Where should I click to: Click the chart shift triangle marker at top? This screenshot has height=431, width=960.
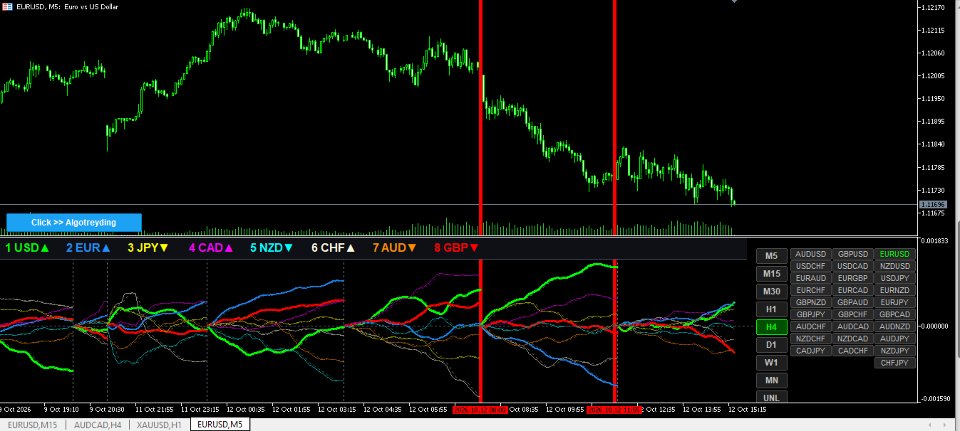click(x=734, y=2)
